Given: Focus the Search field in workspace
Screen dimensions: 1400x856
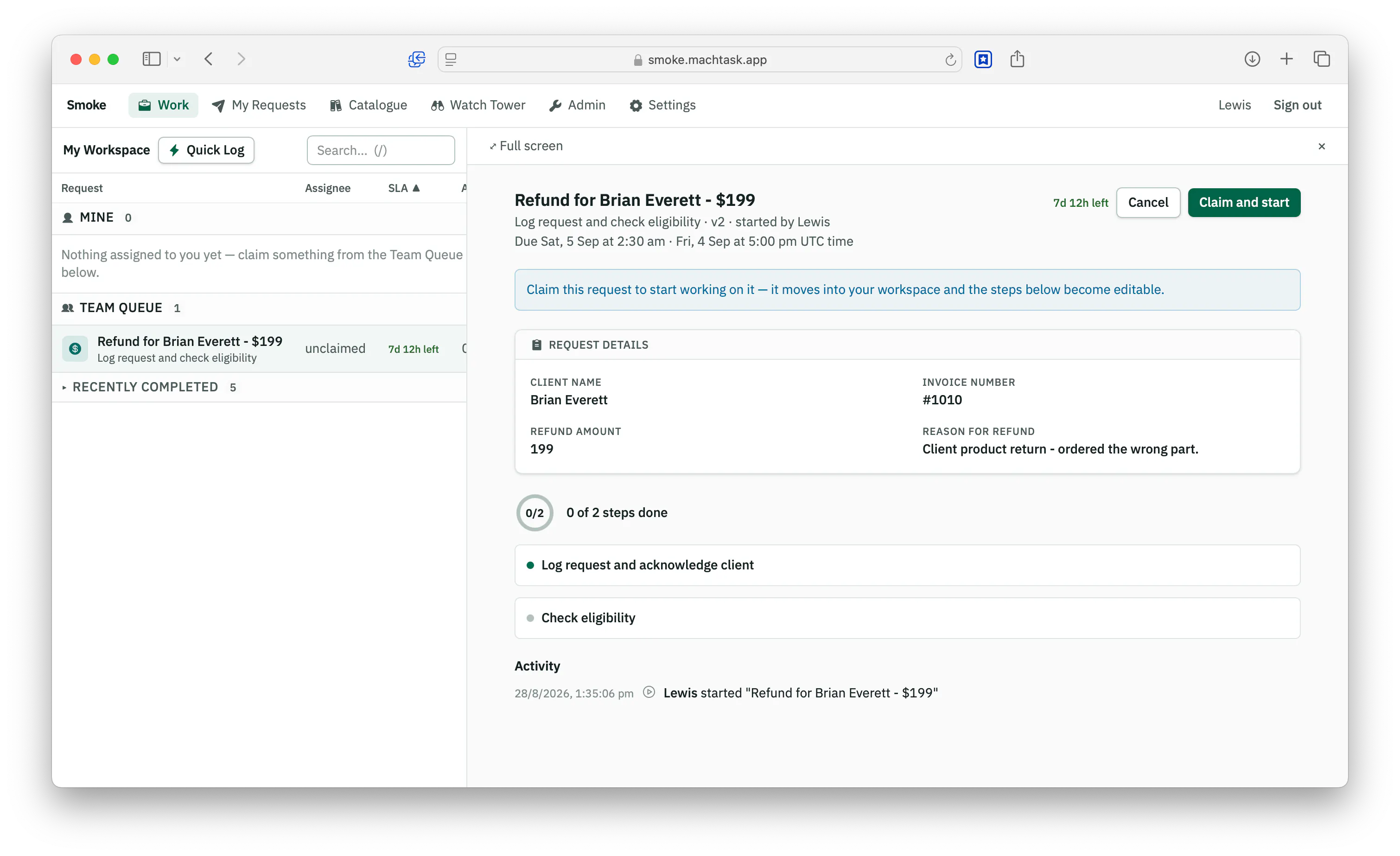Looking at the screenshot, I should [381, 150].
